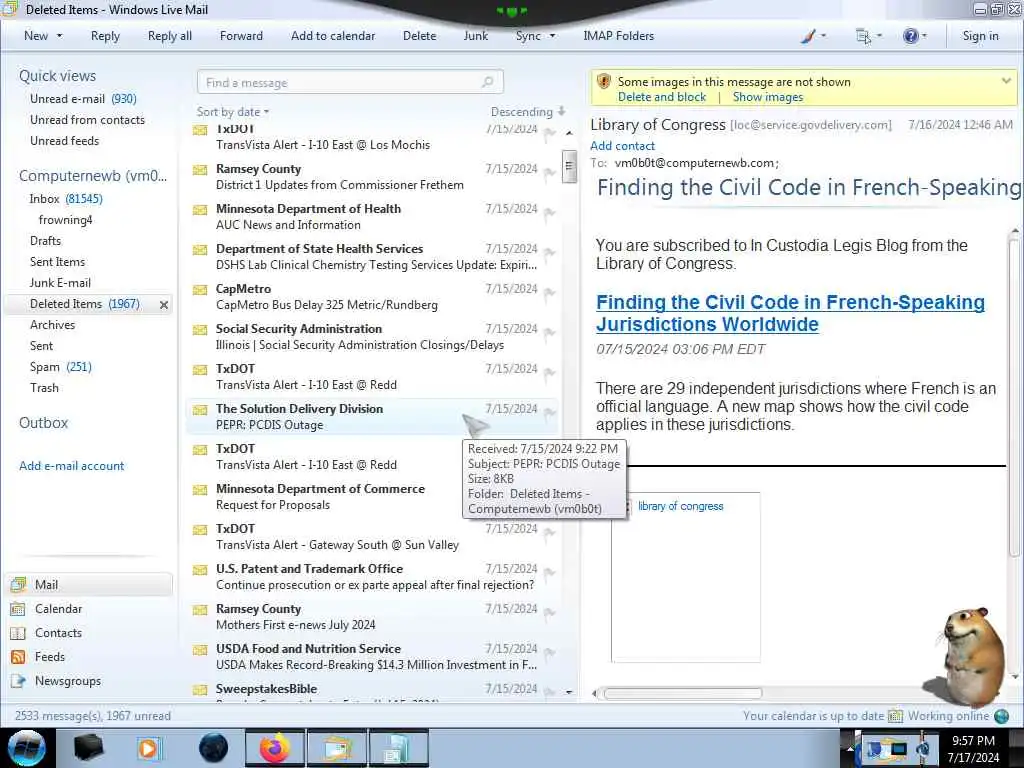The height and width of the screenshot is (768, 1024).
Task: Collapse the Quick views section
Action: (57, 76)
